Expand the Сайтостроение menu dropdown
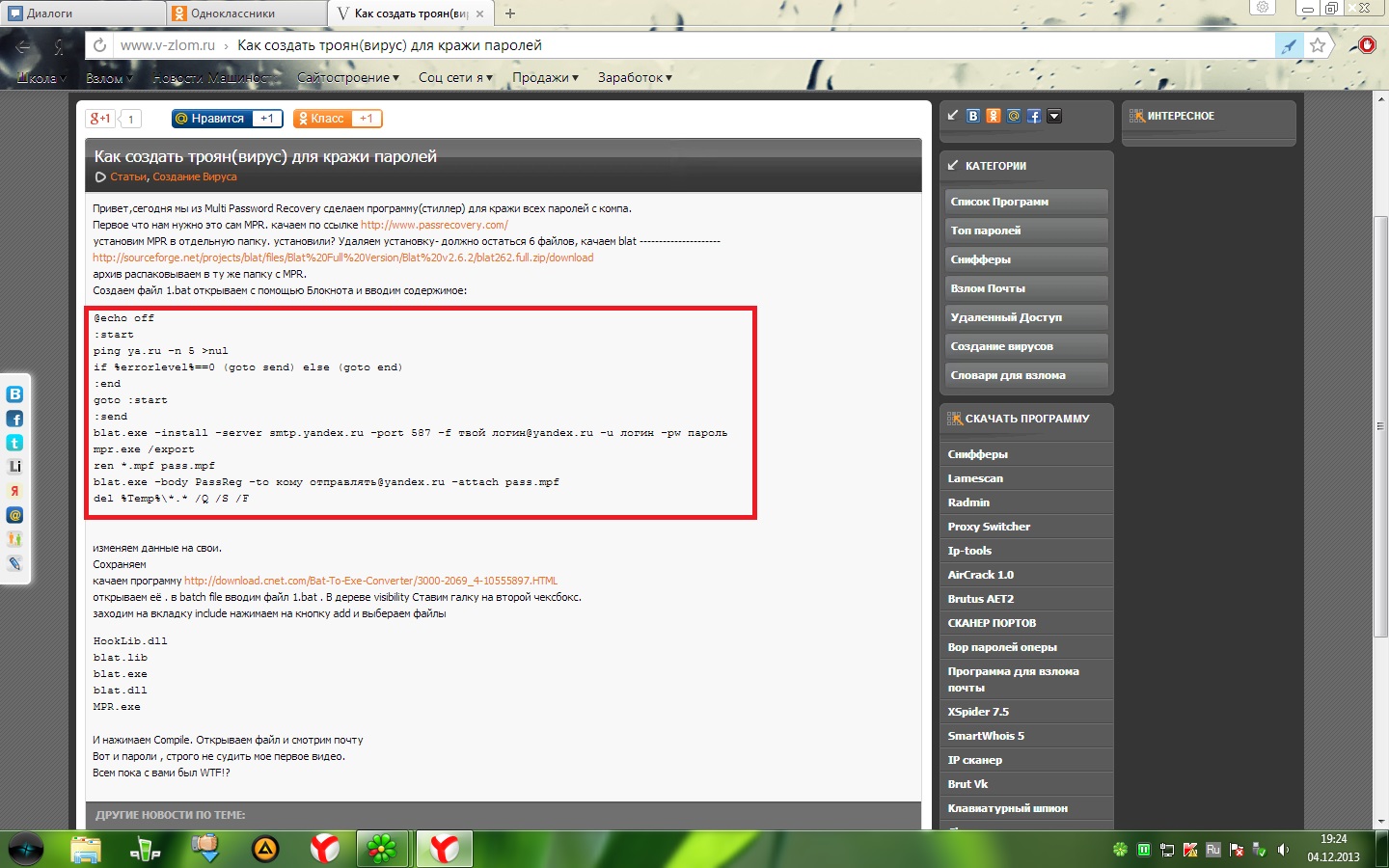The width and height of the screenshot is (1389, 868). [x=348, y=77]
